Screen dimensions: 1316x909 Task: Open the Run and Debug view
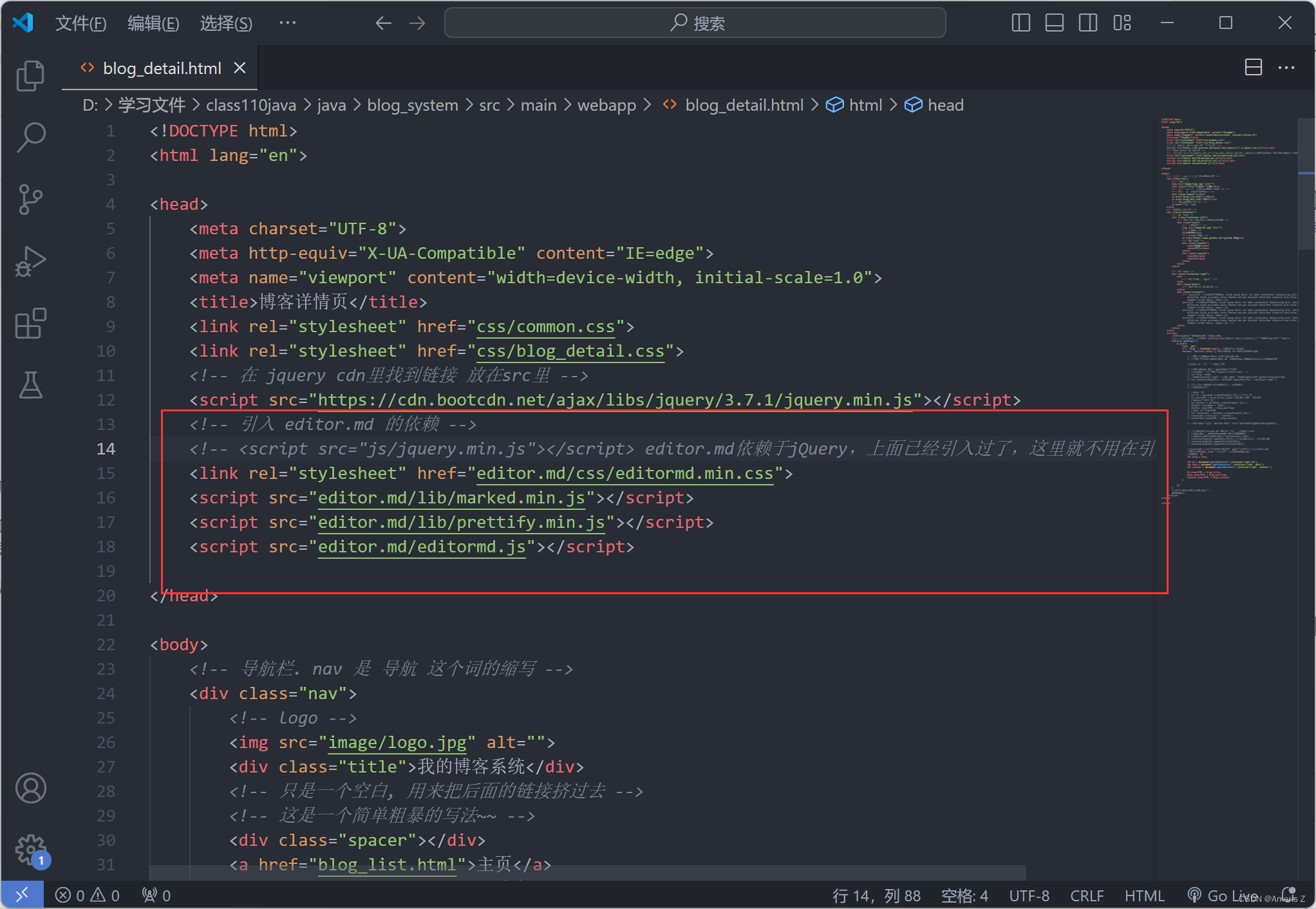[x=30, y=261]
